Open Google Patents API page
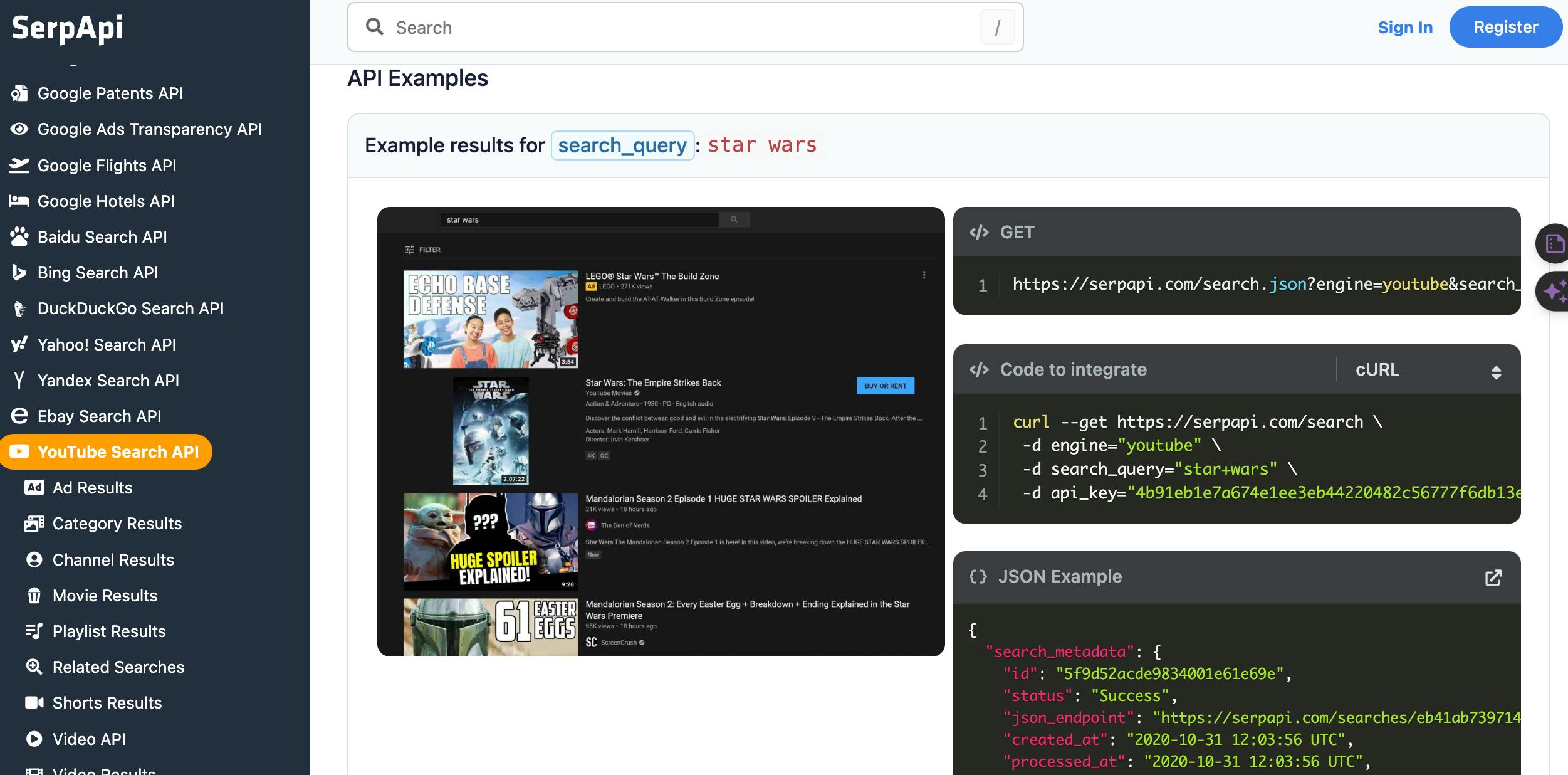Screen dimensions: 1568x775 click(x=110, y=93)
